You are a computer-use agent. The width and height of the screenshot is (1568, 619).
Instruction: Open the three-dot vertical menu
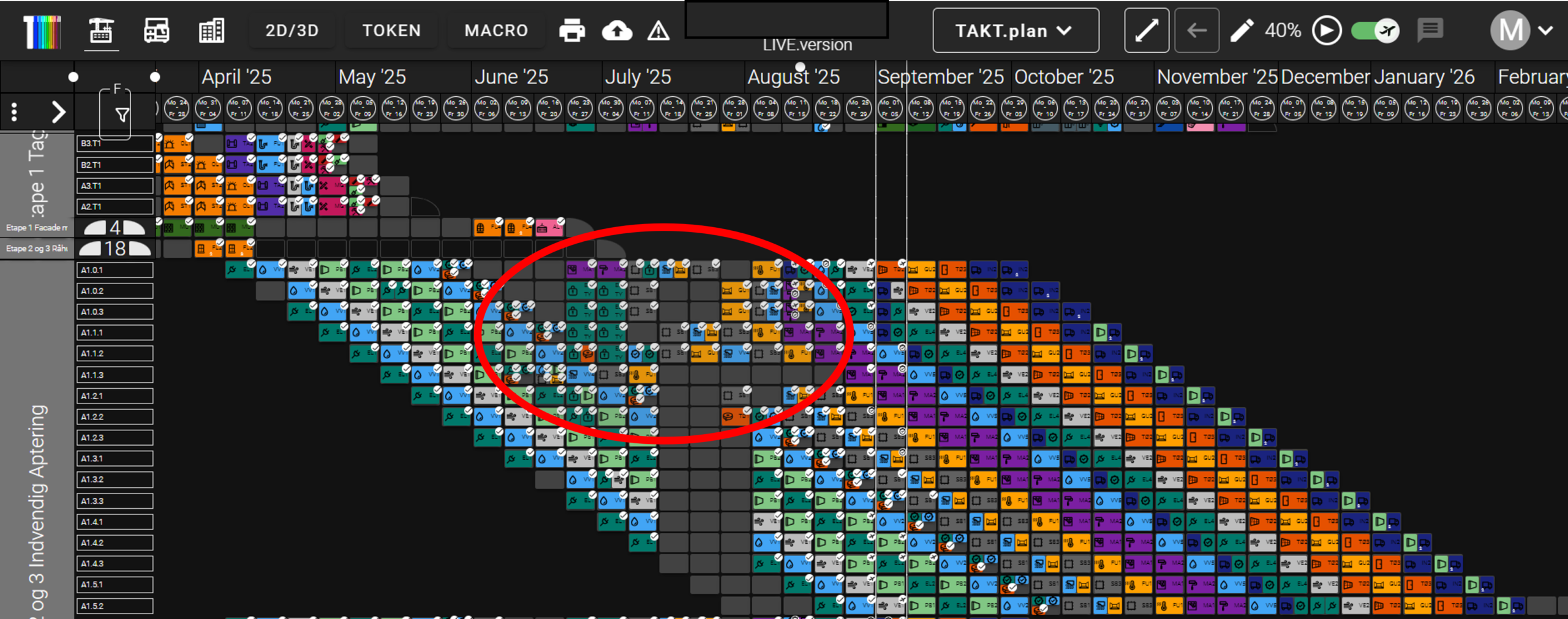click(15, 112)
